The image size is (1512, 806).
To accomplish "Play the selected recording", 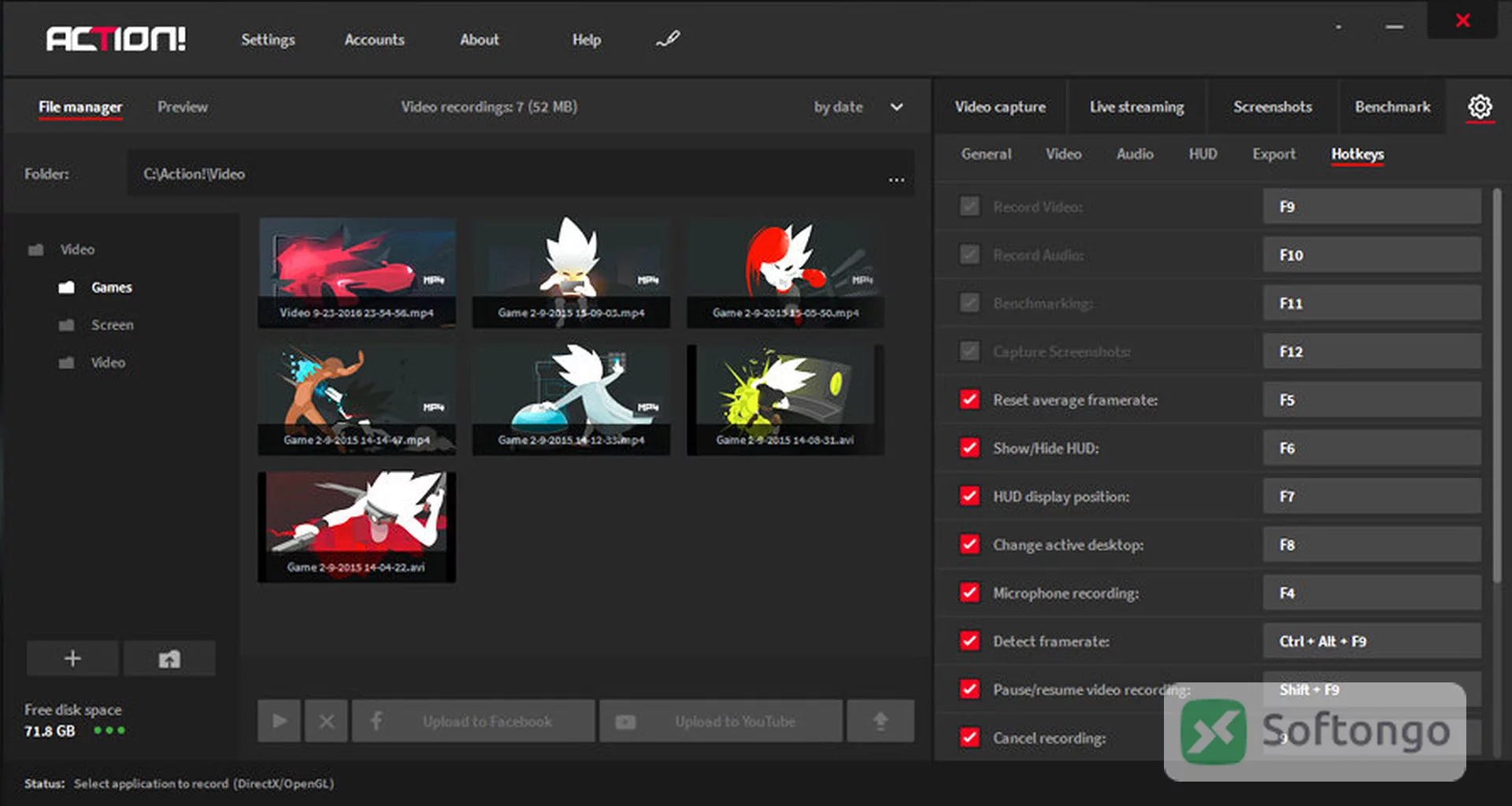I will click(279, 721).
